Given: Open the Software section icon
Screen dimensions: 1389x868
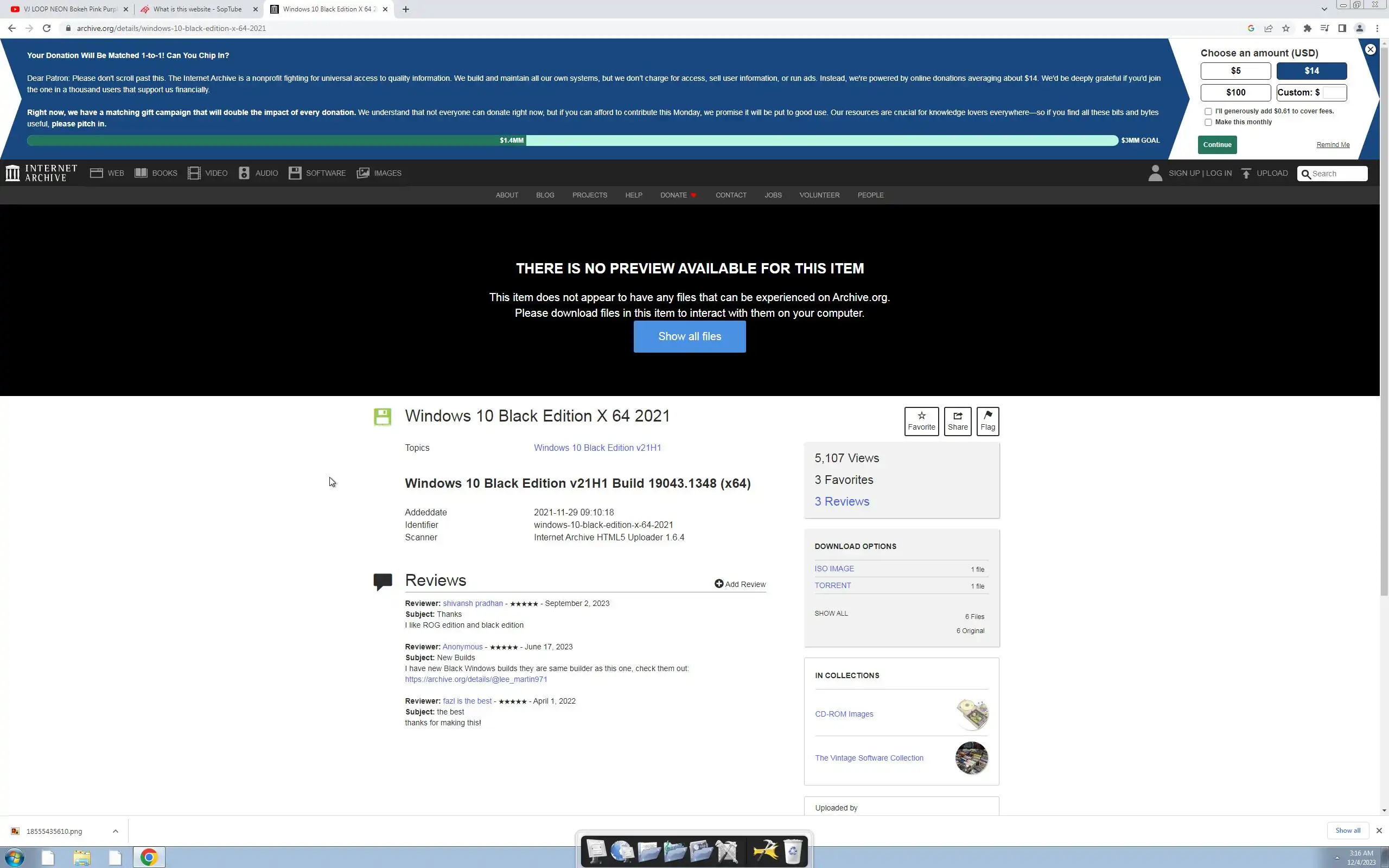Looking at the screenshot, I should (295, 173).
